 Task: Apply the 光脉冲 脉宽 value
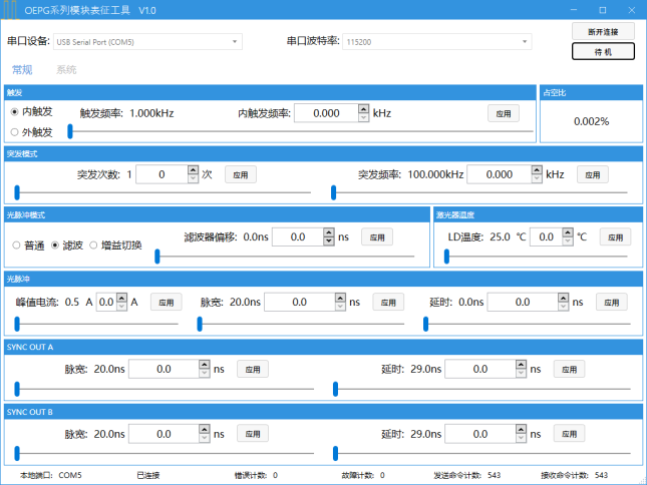(388, 303)
